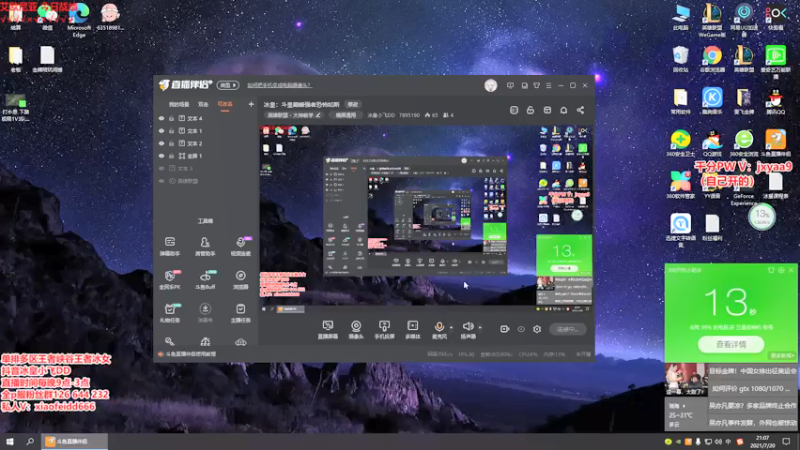
Task: Show the hidden 文本 3 layer
Action: click(161, 168)
